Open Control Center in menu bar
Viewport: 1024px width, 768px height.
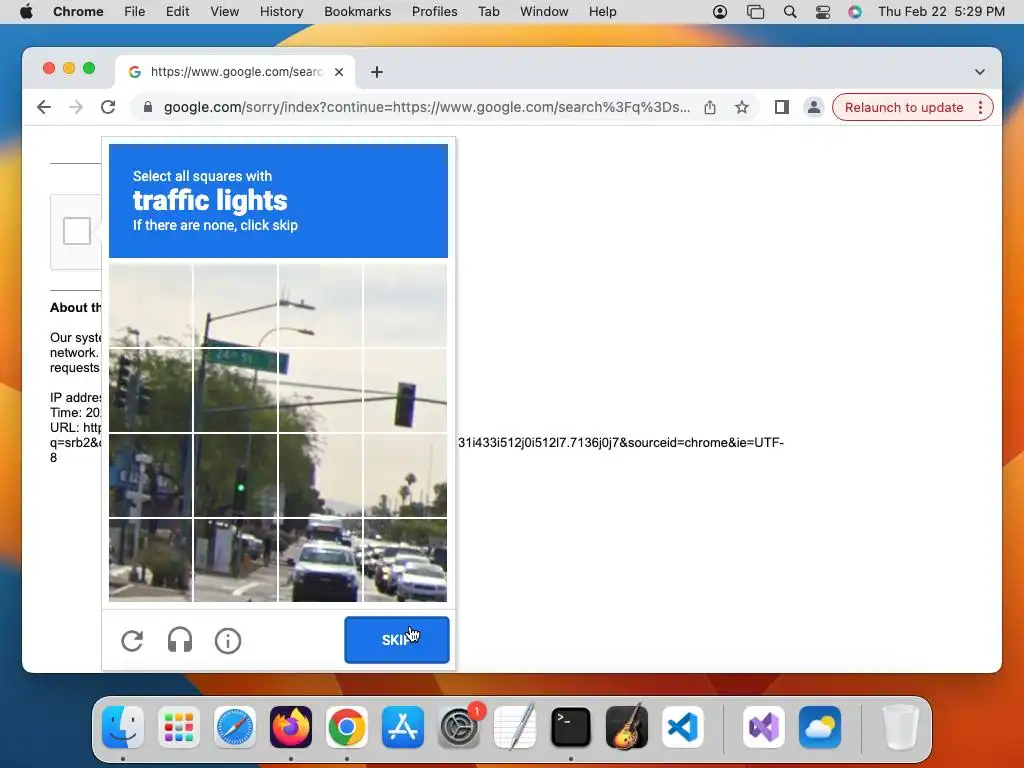coord(823,12)
